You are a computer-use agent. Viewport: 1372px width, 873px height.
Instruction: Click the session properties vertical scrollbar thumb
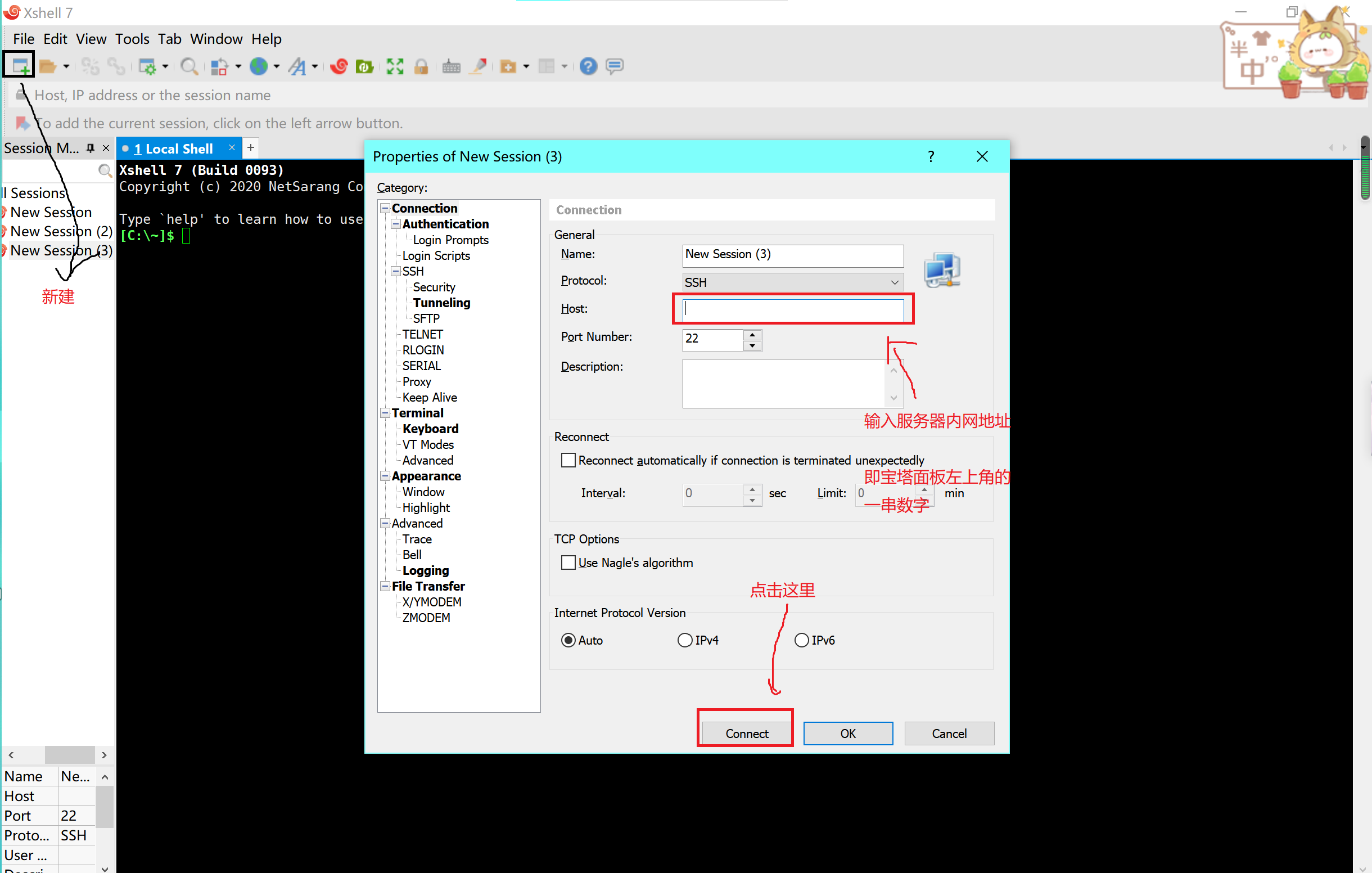(x=104, y=806)
